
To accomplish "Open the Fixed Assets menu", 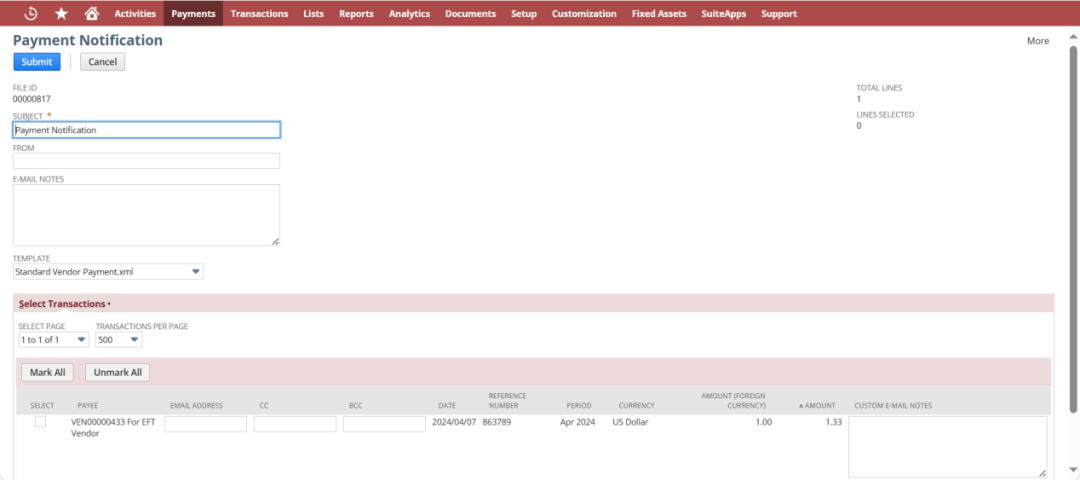I will pyautogui.click(x=658, y=13).
